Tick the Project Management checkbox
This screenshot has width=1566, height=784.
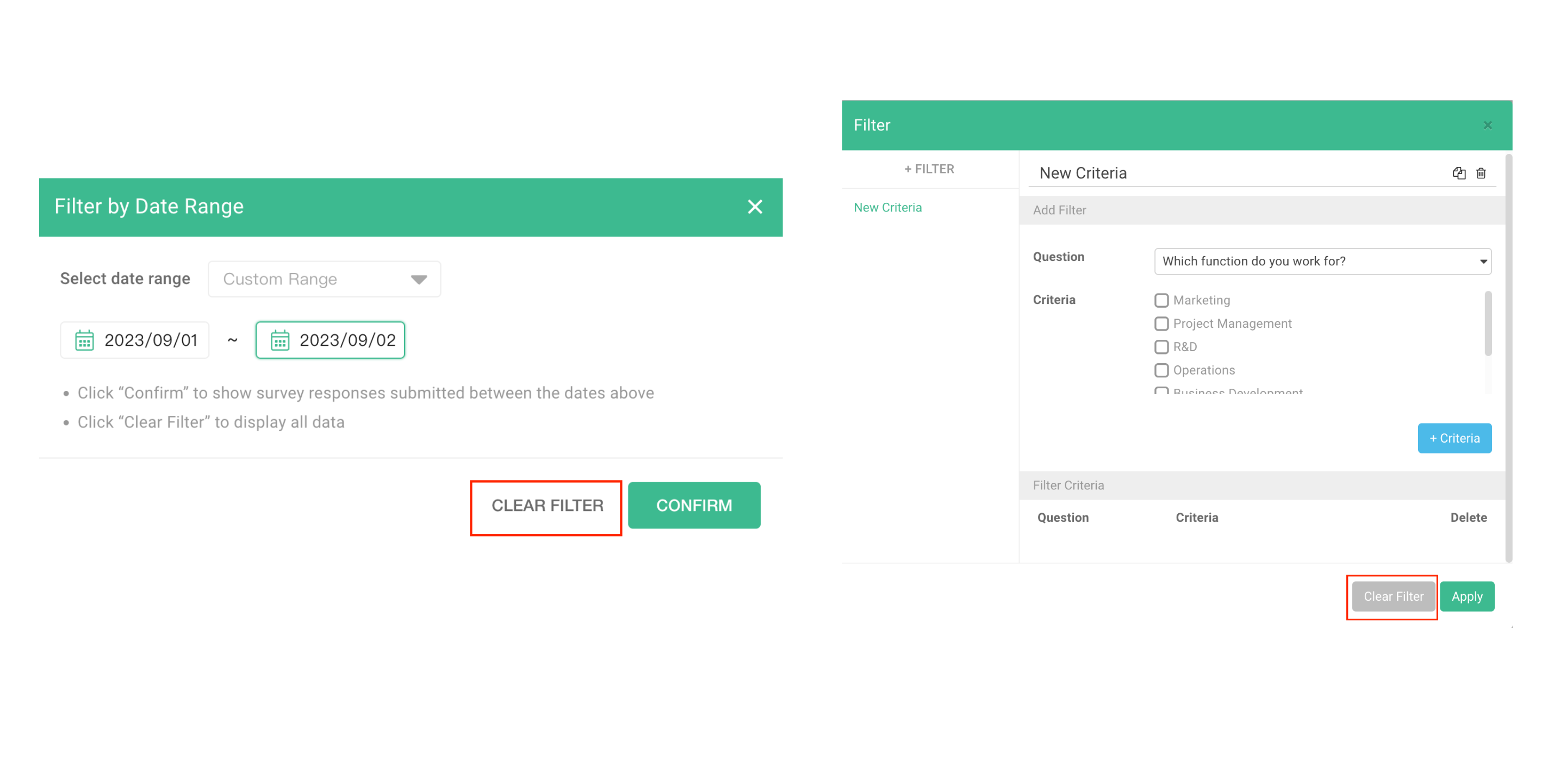[x=1161, y=323]
